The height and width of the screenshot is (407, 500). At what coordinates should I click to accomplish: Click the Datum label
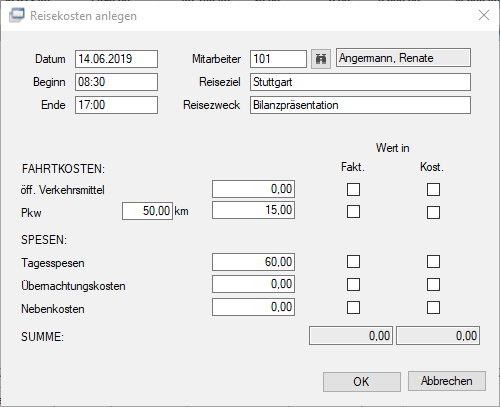tap(50, 59)
